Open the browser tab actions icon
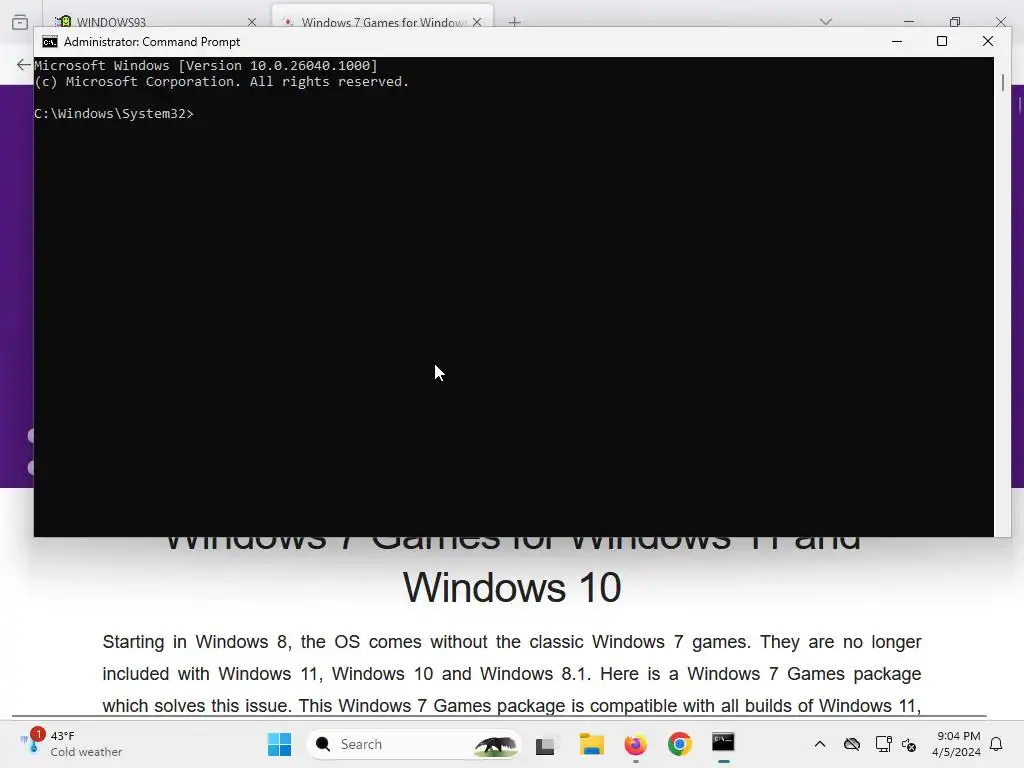This screenshot has height=768, width=1024. 20,22
